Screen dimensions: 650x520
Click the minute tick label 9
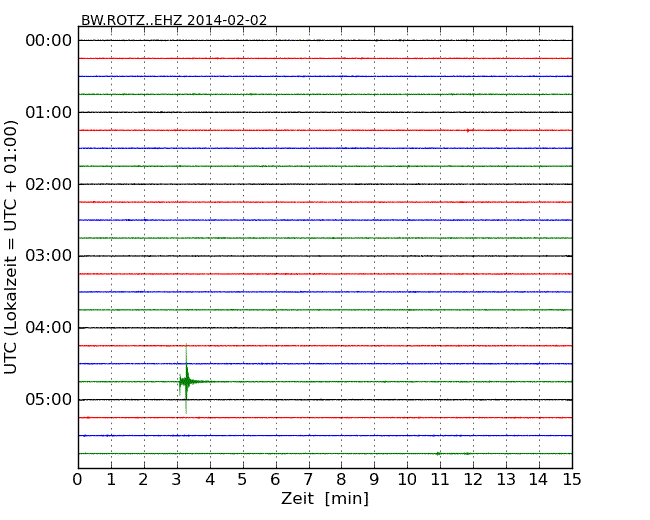point(374,480)
